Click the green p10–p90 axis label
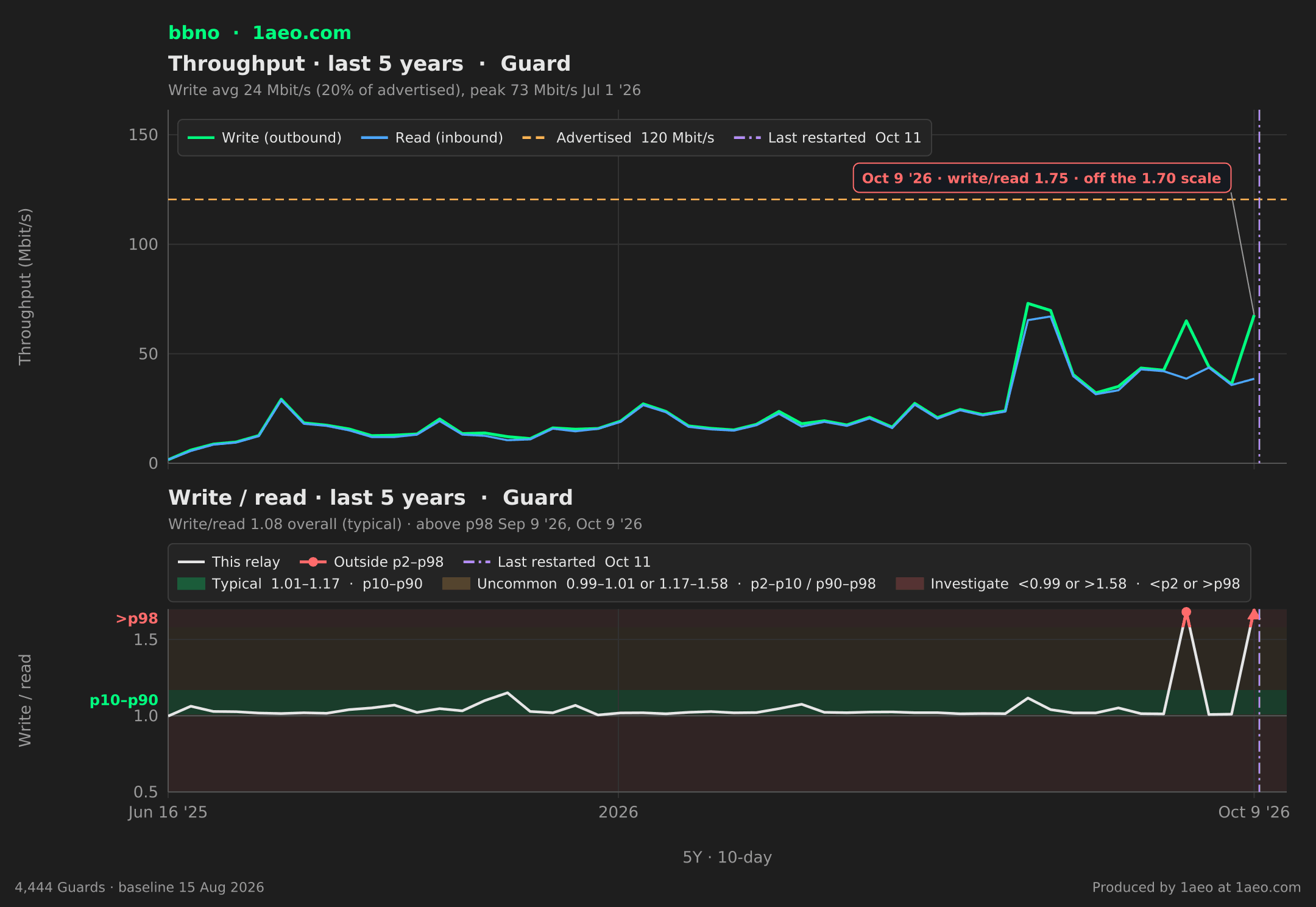This screenshot has height=907, width=1316. (x=124, y=700)
